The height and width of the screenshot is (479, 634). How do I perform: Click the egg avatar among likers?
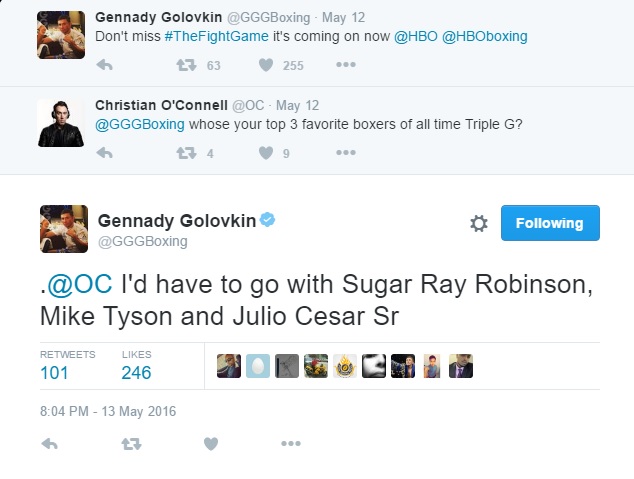coord(258,365)
